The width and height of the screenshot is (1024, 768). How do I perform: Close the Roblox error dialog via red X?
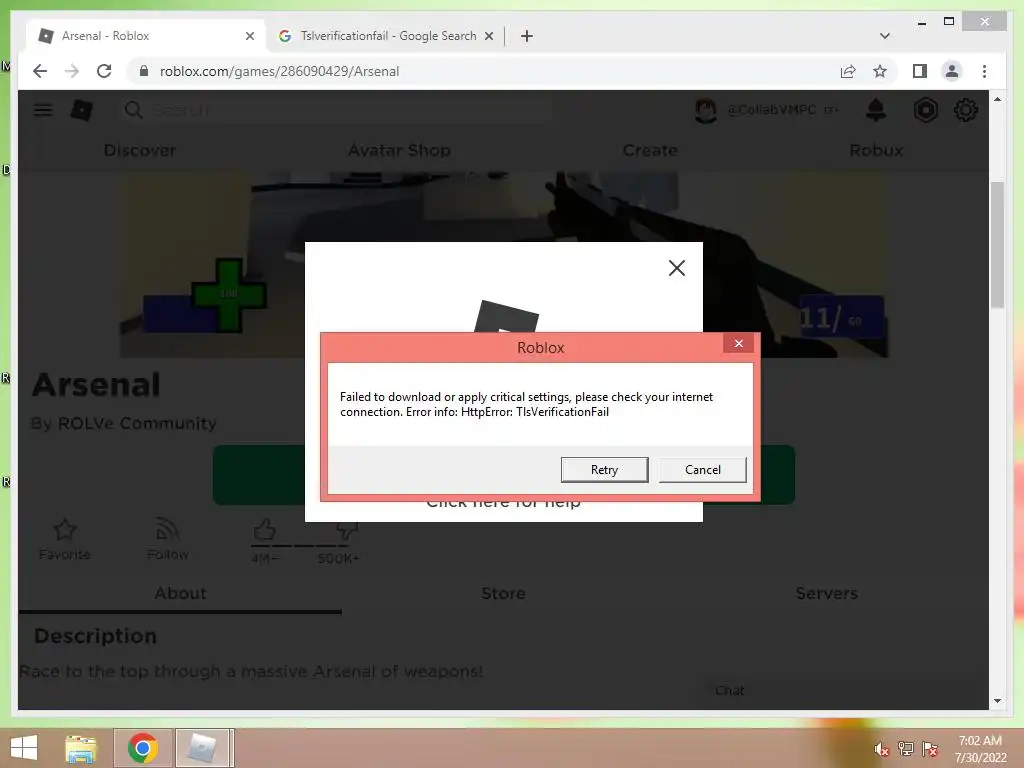point(739,344)
